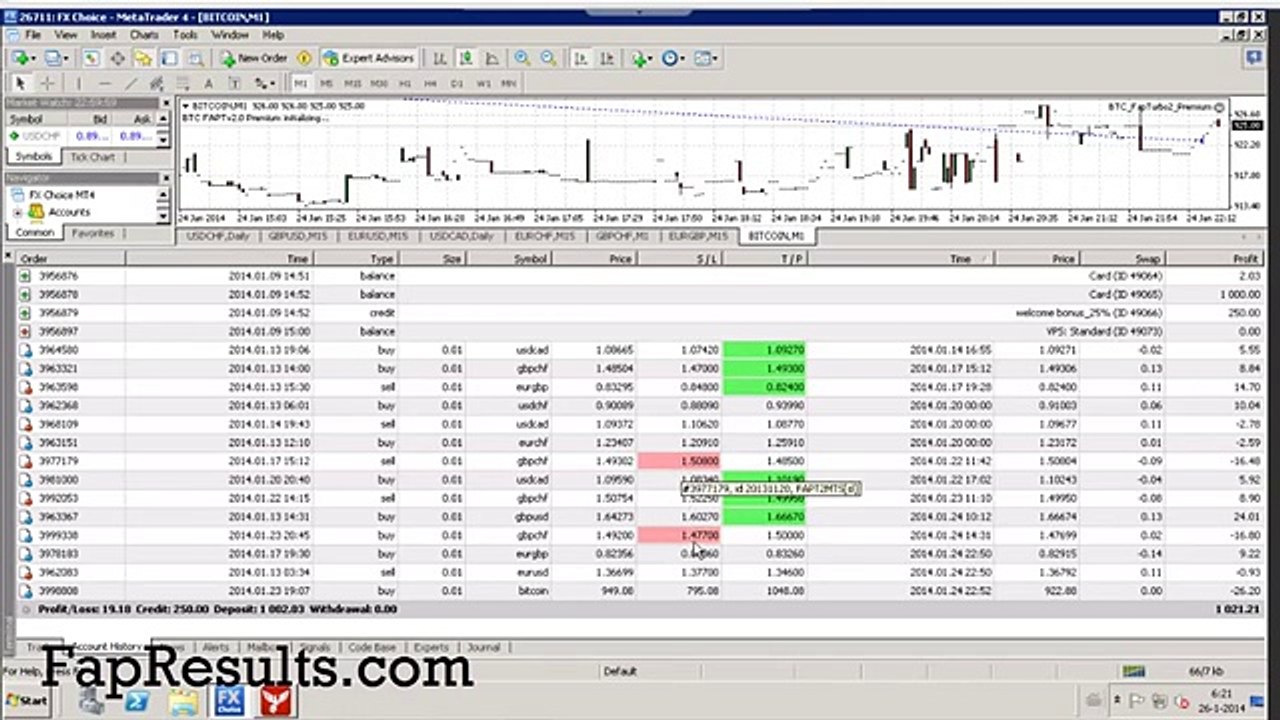Image resolution: width=1280 pixels, height=720 pixels.
Task: Toggle the Expert Advisors button
Action: coord(368,59)
